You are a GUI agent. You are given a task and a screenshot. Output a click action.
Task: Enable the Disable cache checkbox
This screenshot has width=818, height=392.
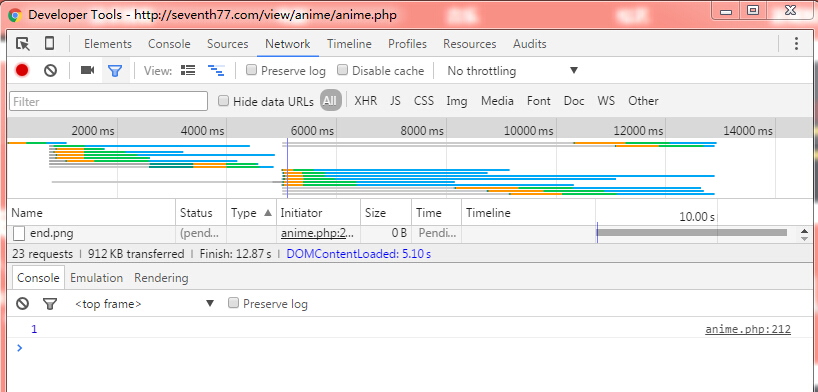[381, 70]
